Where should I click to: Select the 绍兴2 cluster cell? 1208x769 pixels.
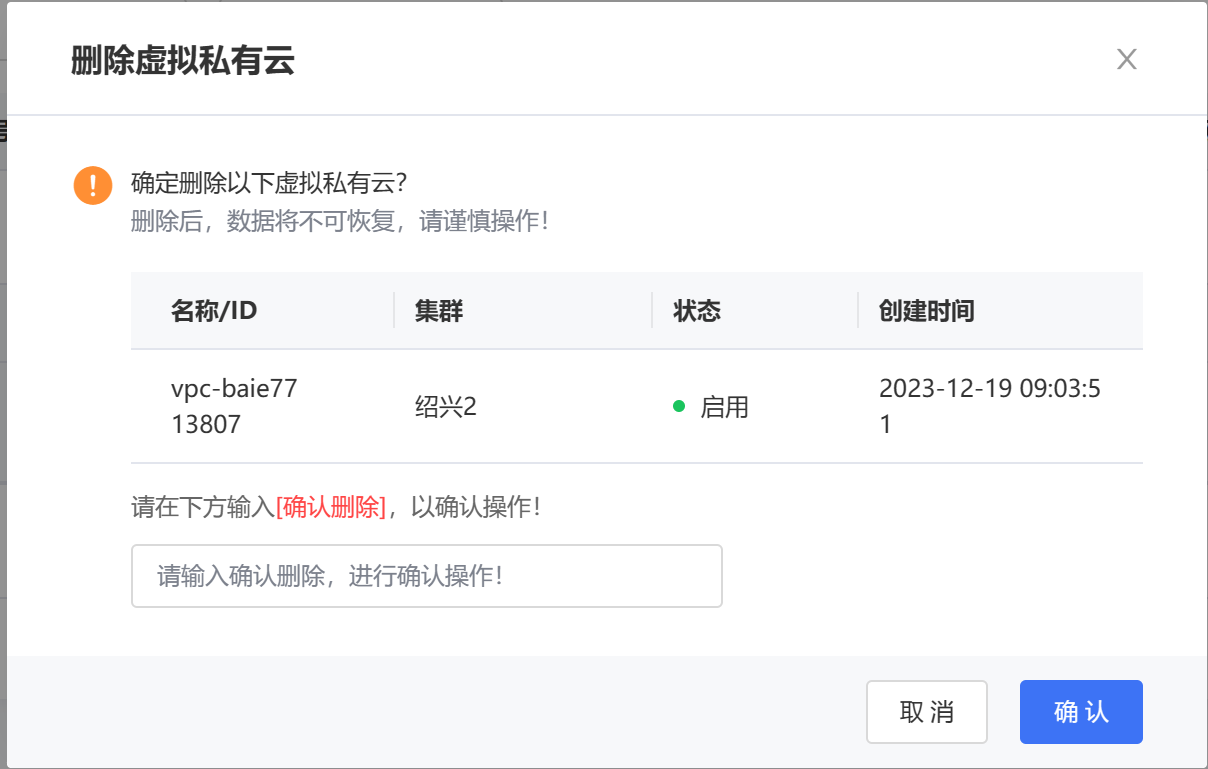coord(446,407)
